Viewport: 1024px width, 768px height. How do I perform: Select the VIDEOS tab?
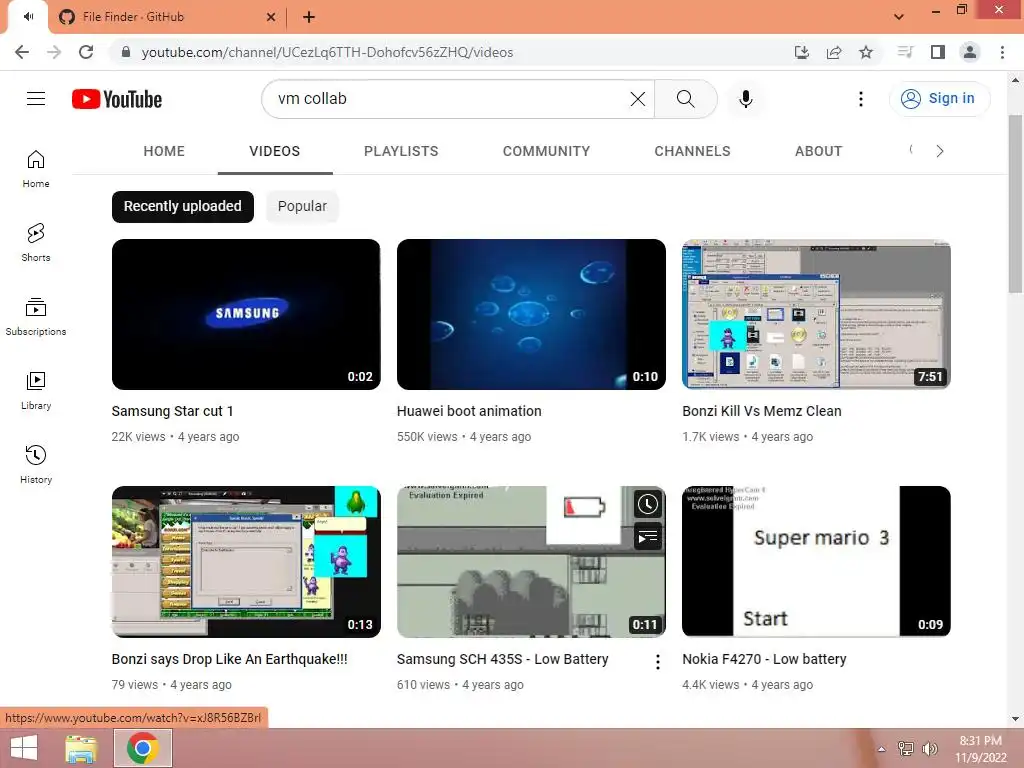(275, 151)
